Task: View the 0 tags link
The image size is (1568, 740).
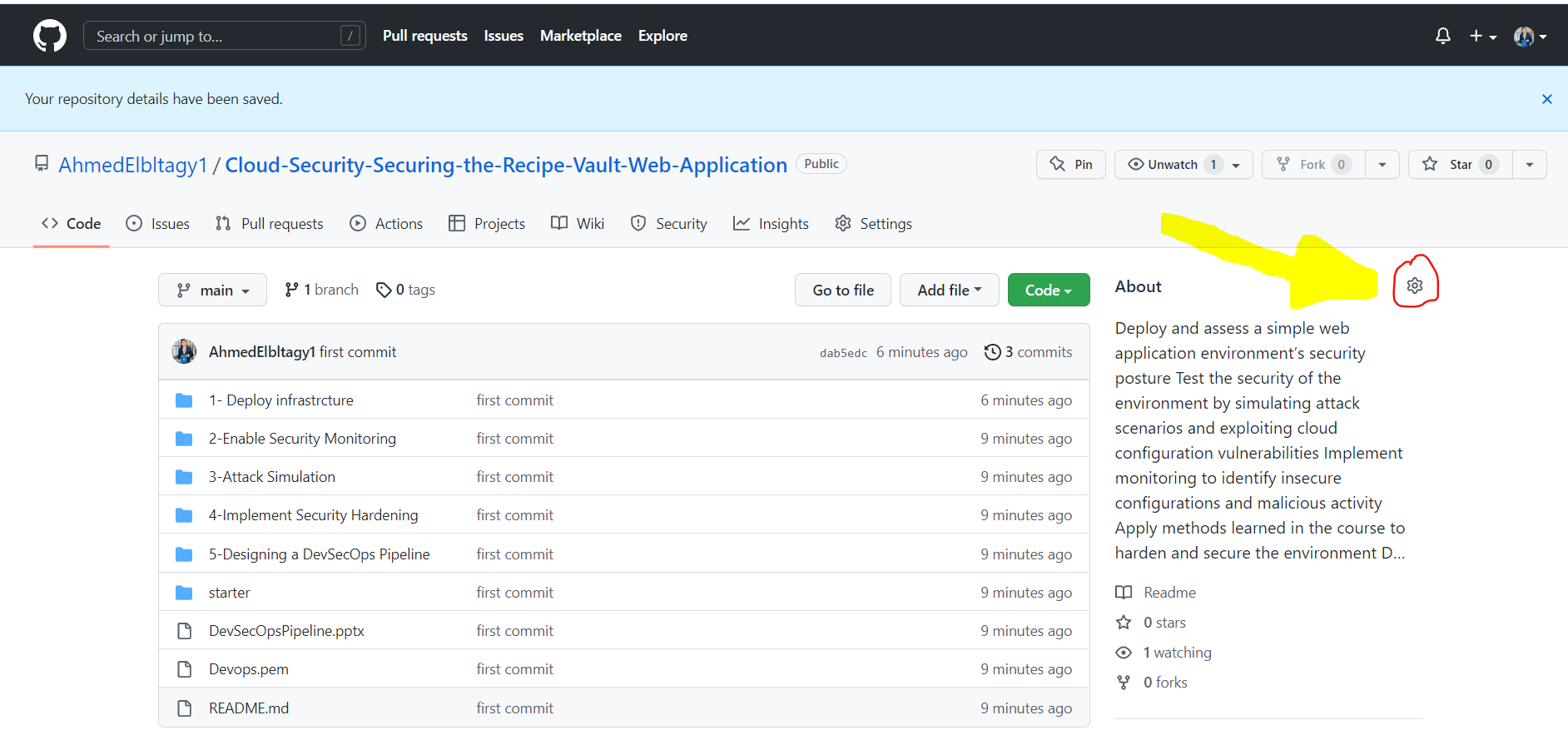Action: click(406, 290)
